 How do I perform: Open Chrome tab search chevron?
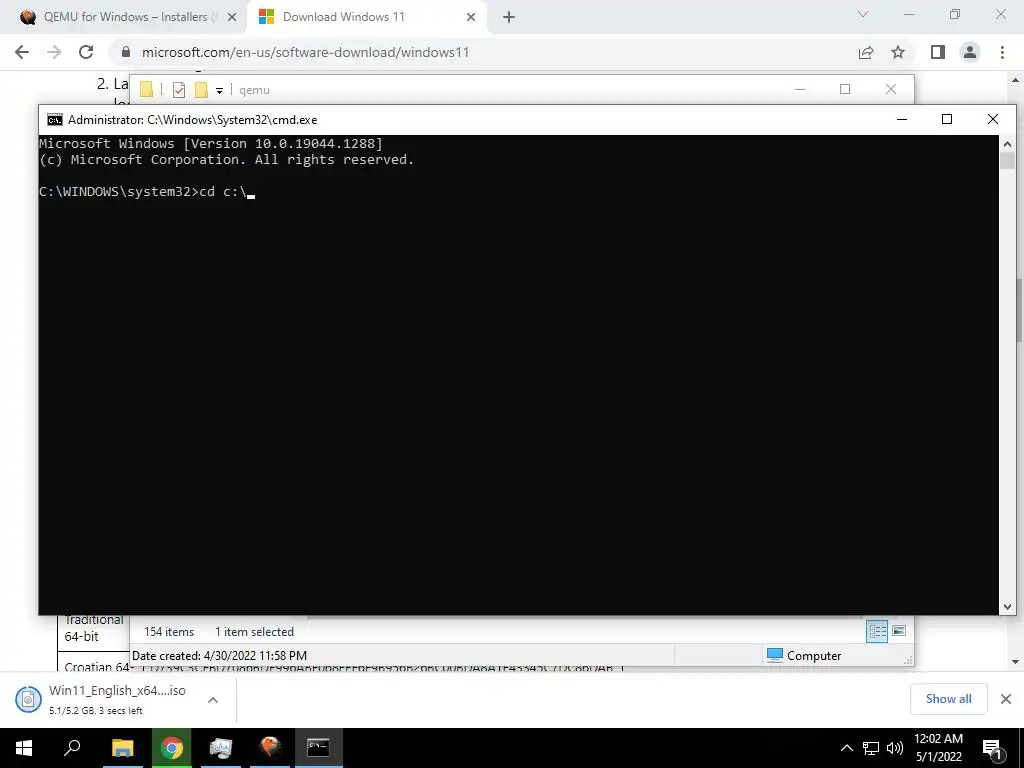click(x=863, y=14)
